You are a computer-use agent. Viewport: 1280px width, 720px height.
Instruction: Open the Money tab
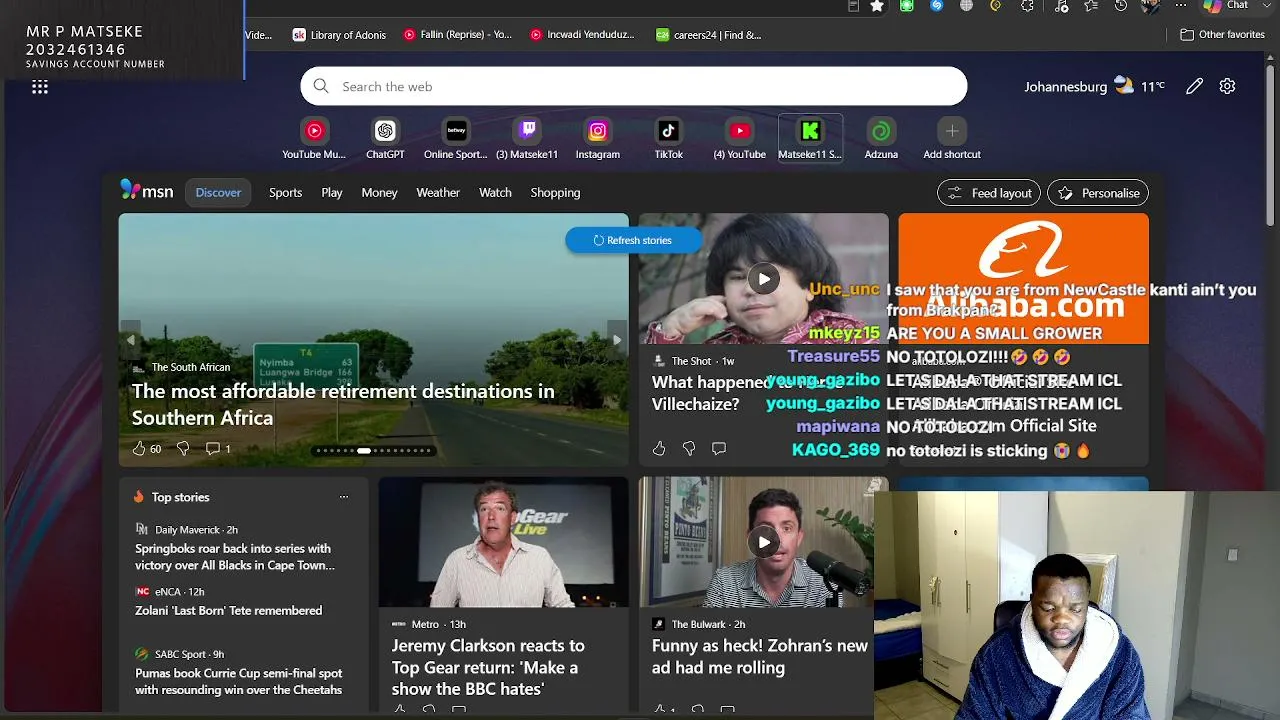coord(379,193)
